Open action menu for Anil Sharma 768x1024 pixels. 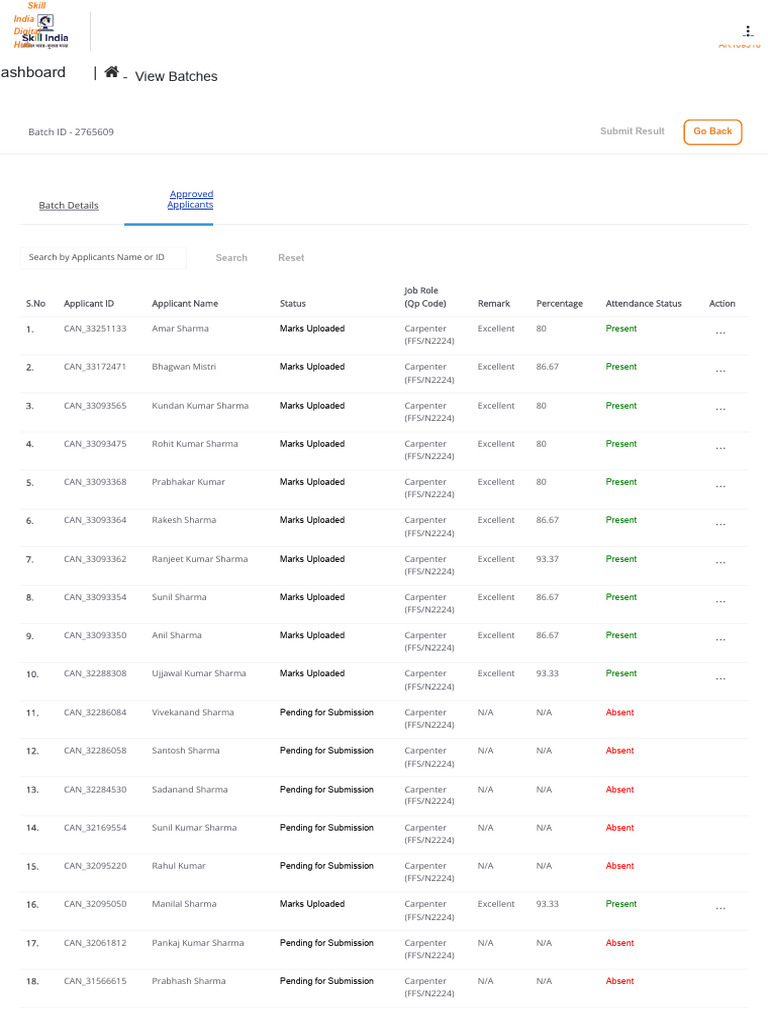pos(720,639)
